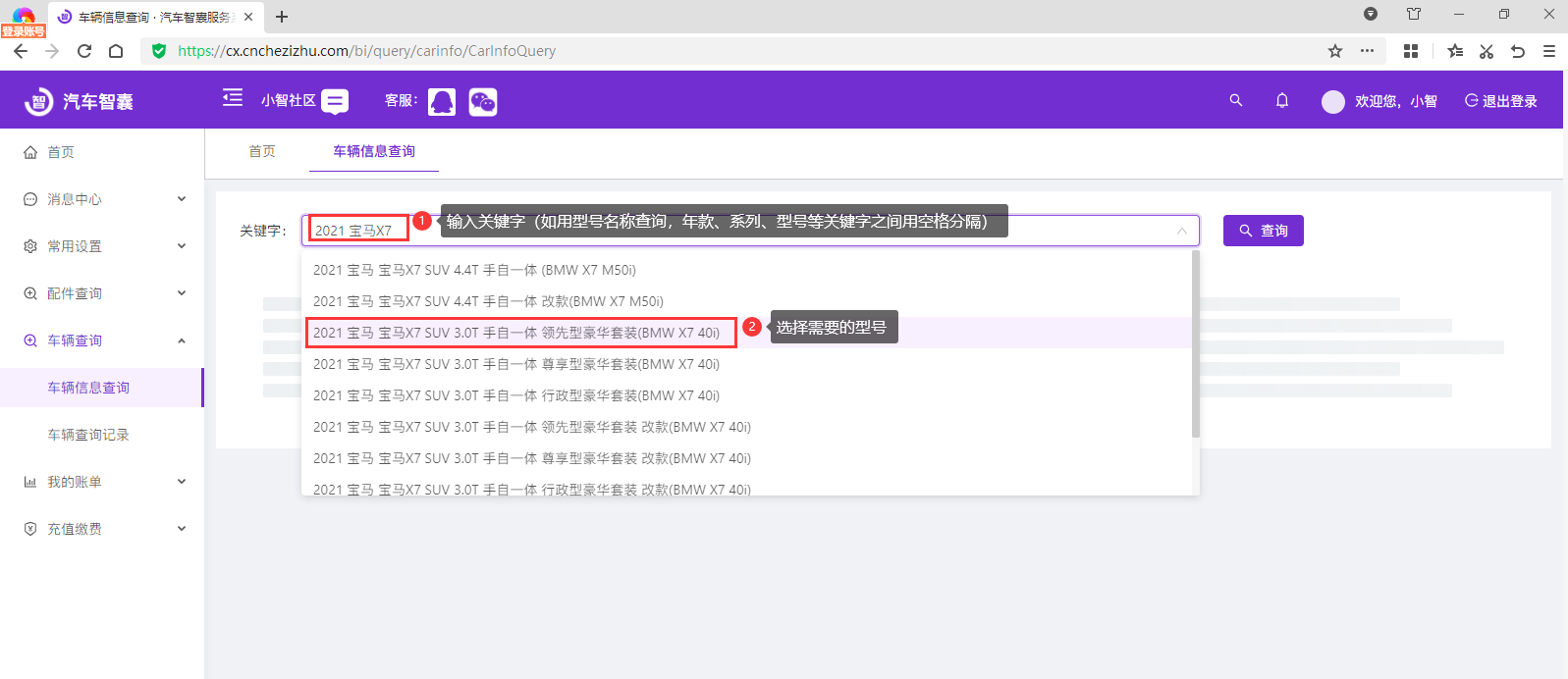Open 车辆查询记录 in the sidebar
1568x679 pixels.
point(102,435)
